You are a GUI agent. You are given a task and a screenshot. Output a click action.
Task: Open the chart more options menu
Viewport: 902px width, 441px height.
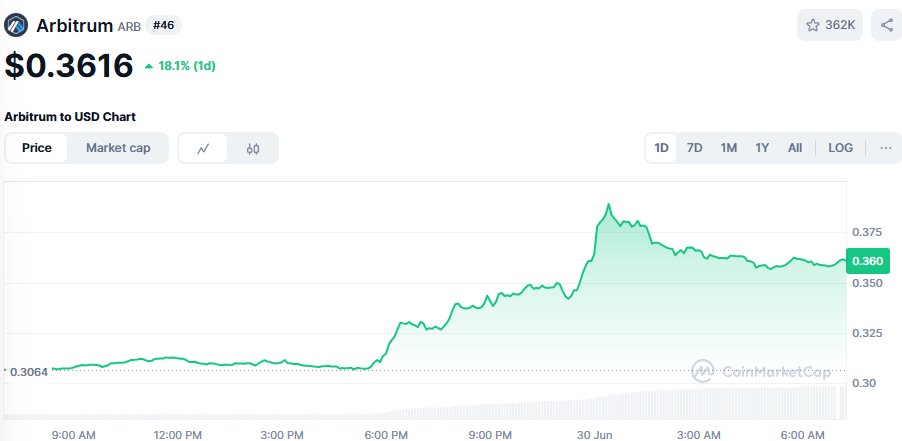(x=885, y=148)
